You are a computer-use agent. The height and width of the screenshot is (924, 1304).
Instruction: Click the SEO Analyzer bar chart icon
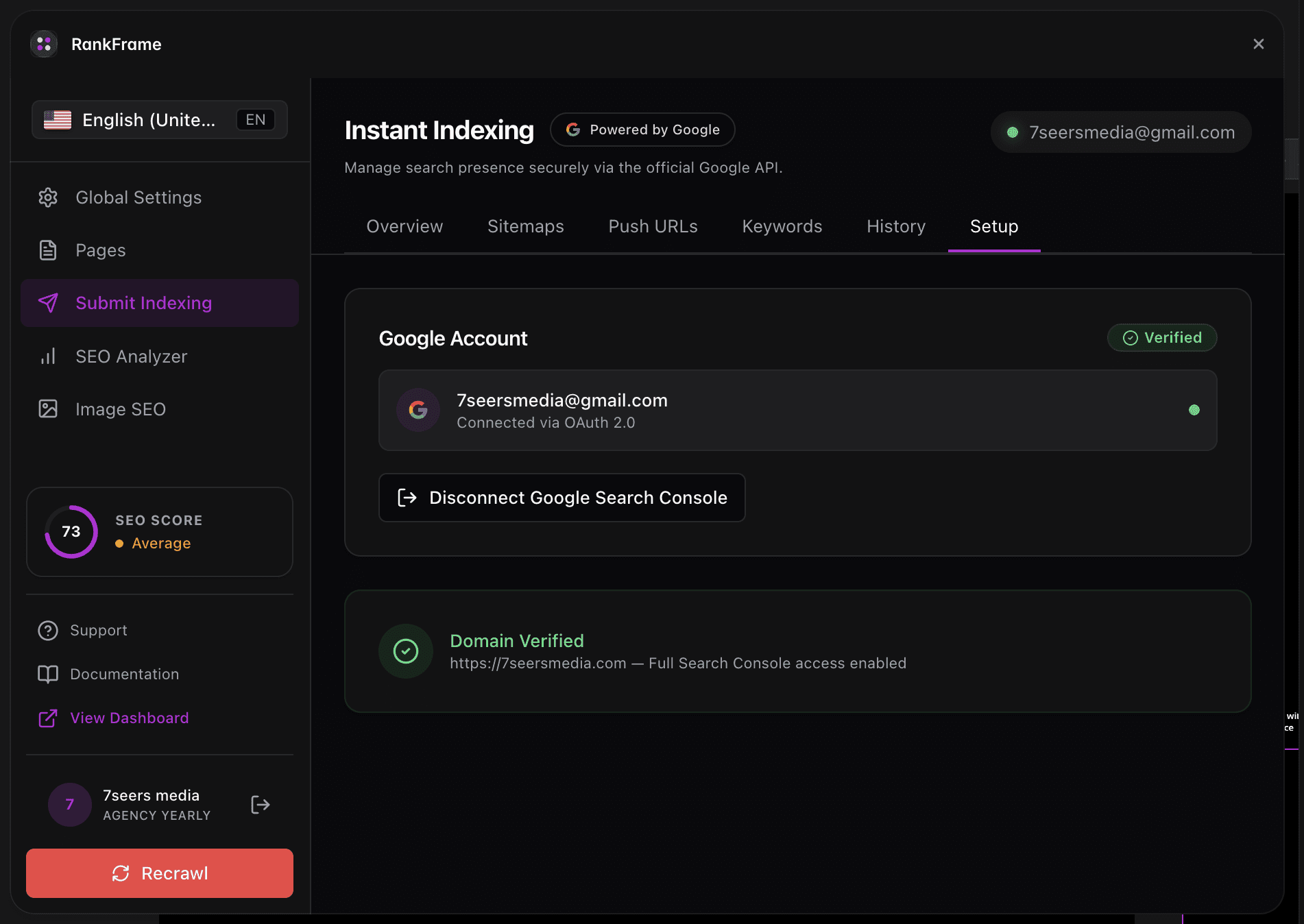(x=48, y=356)
